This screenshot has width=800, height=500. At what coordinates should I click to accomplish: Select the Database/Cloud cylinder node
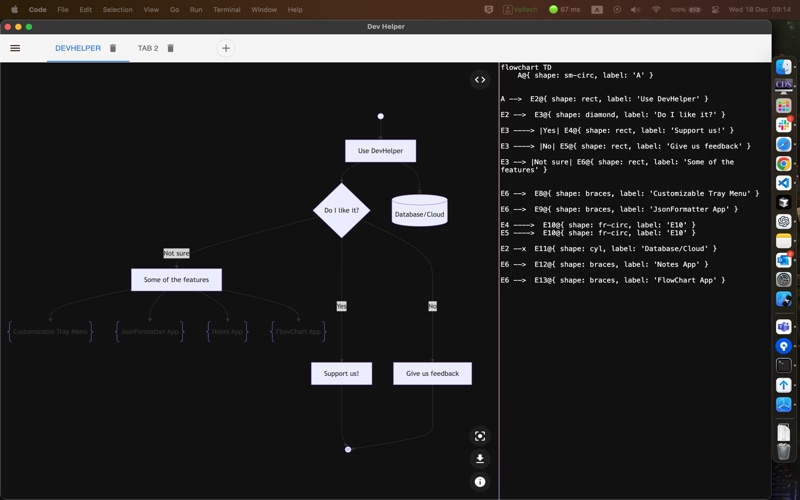[x=419, y=210]
